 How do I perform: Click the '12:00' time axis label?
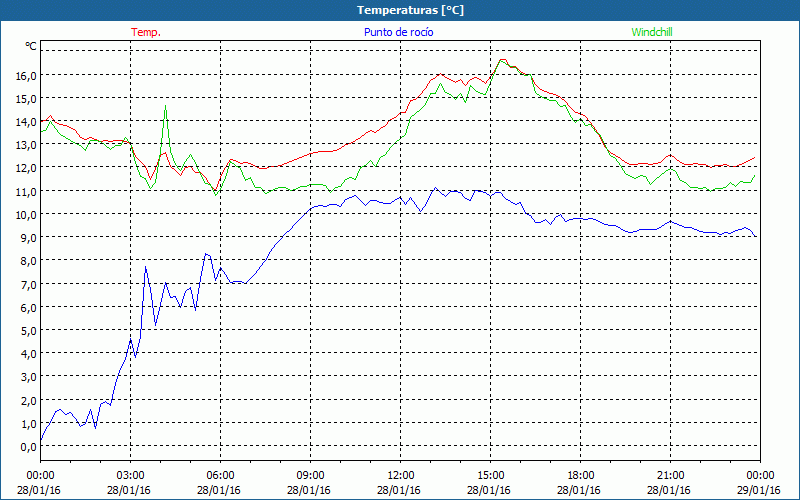(x=401, y=476)
